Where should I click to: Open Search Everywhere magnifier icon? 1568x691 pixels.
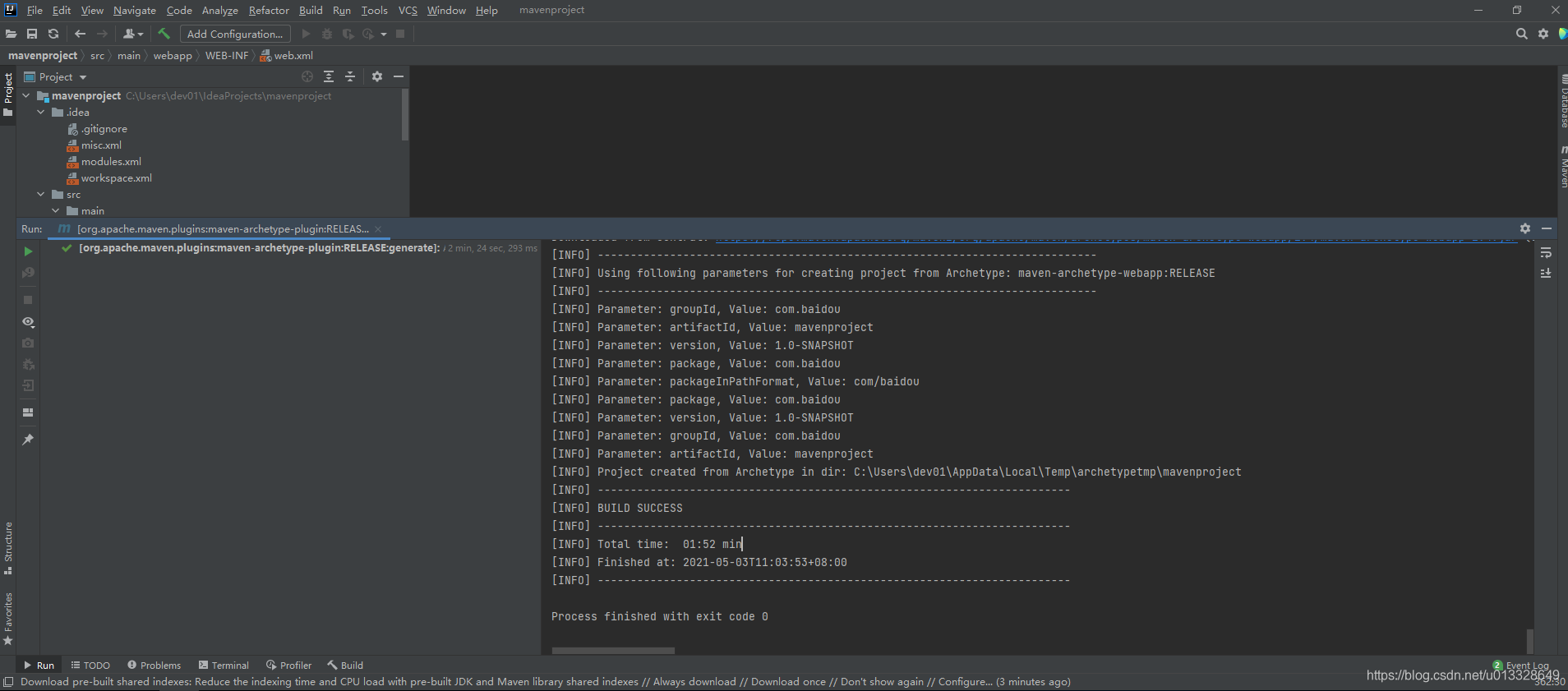[1521, 34]
